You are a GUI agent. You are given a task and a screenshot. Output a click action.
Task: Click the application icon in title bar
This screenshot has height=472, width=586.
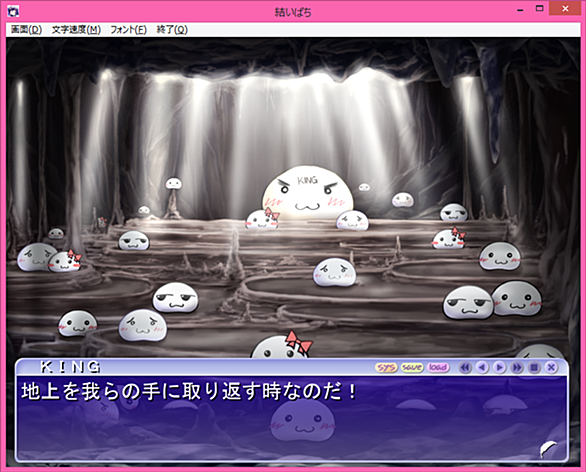click(x=13, y=11)
